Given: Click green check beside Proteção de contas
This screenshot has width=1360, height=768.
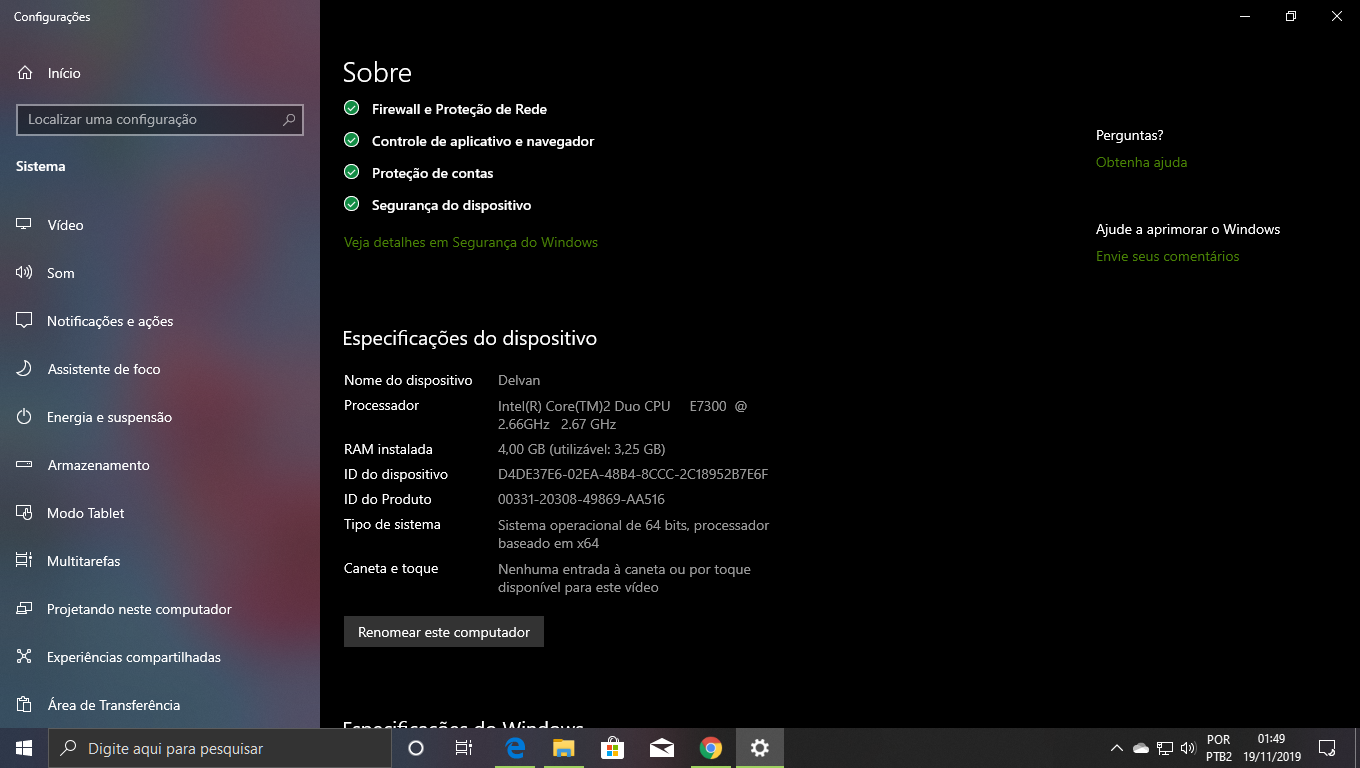Looking at the screenshot, I should point(351,172).
